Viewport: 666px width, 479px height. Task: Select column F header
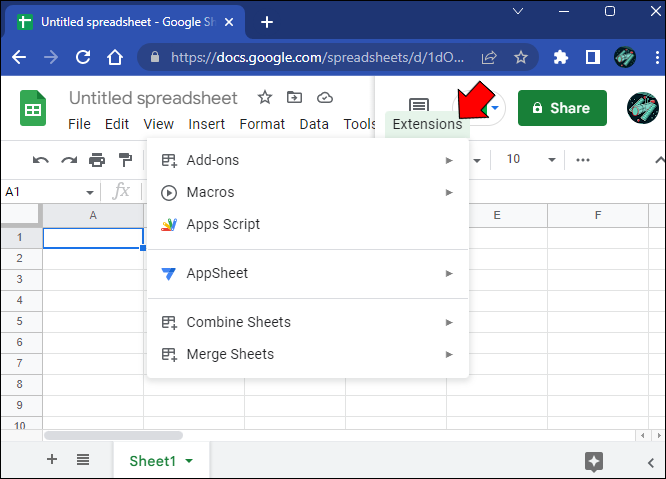click(x=598, y=215)
